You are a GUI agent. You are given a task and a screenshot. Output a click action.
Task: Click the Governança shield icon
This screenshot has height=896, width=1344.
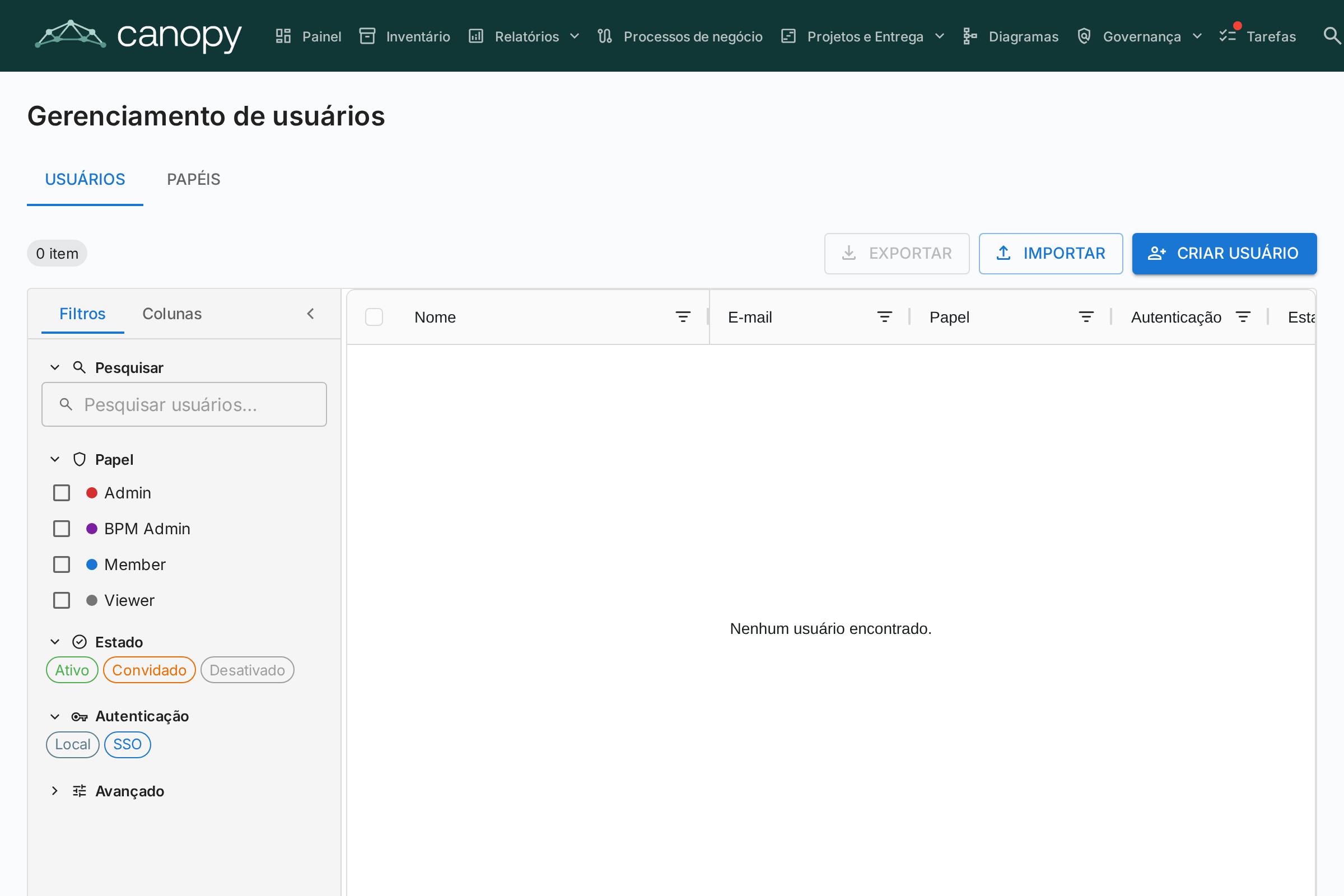point(1084,36)
